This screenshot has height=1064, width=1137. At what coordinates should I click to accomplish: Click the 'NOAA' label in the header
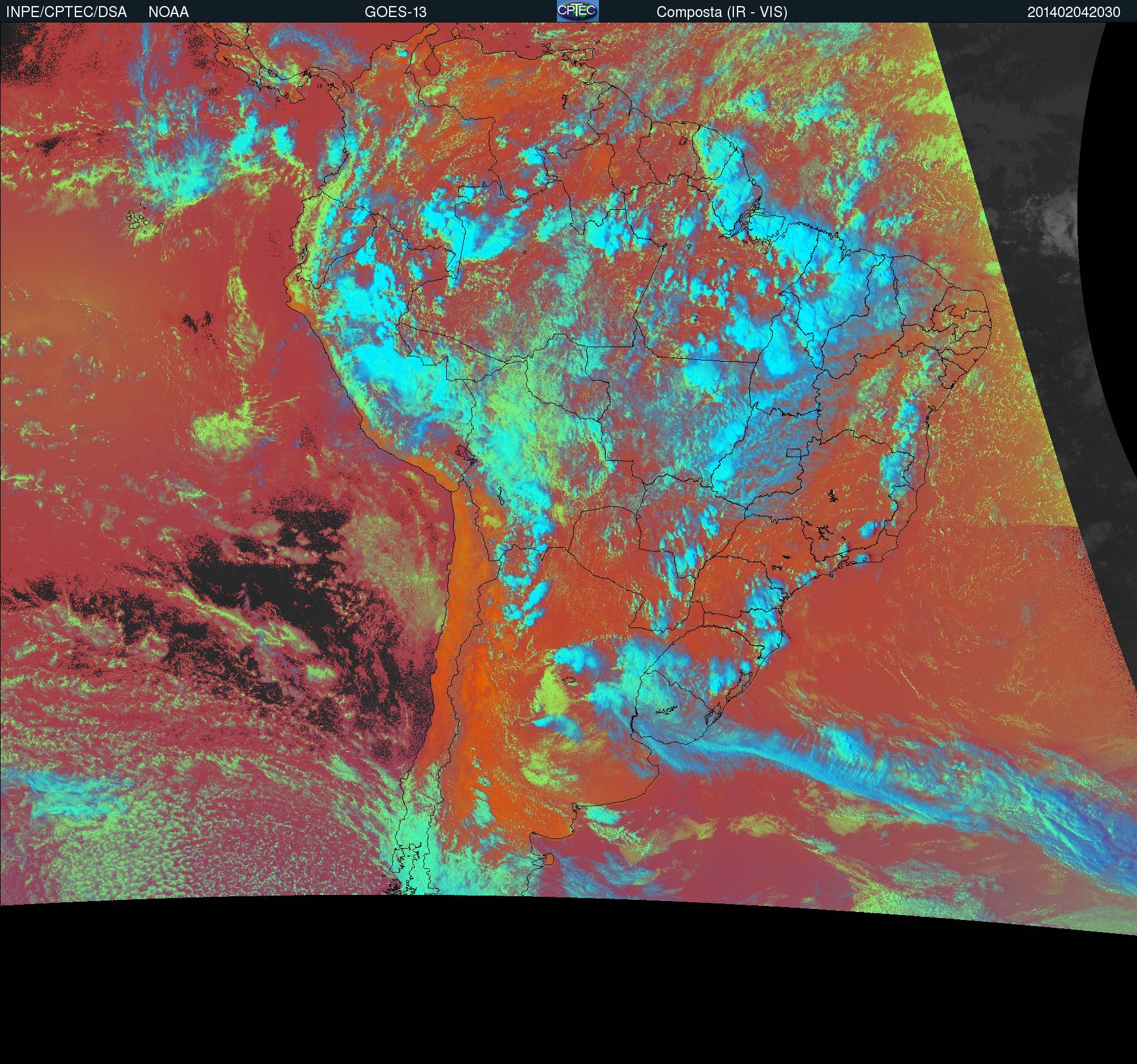coord(168,12)
